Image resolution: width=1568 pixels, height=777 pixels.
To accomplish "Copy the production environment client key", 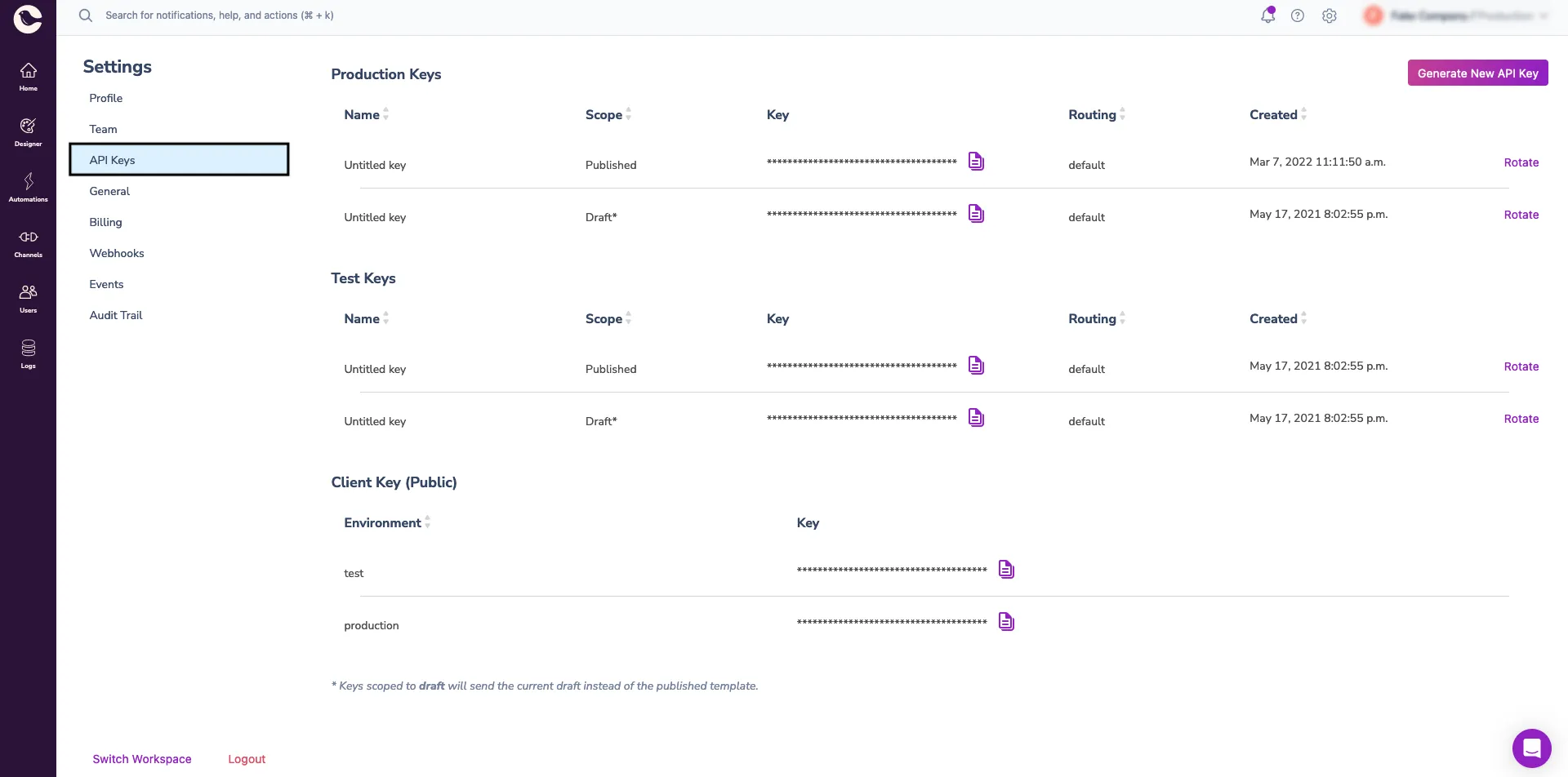I will 1006,622.
